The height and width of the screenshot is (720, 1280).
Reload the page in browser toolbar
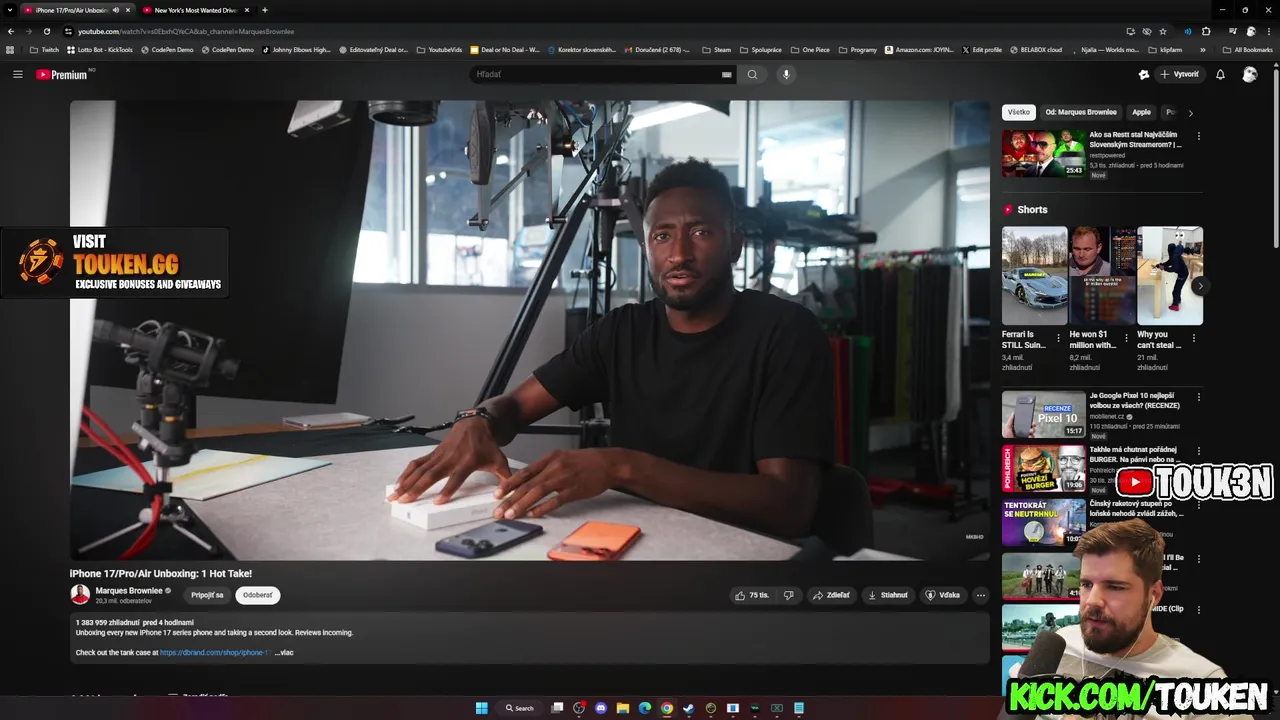tap(46, 31)
